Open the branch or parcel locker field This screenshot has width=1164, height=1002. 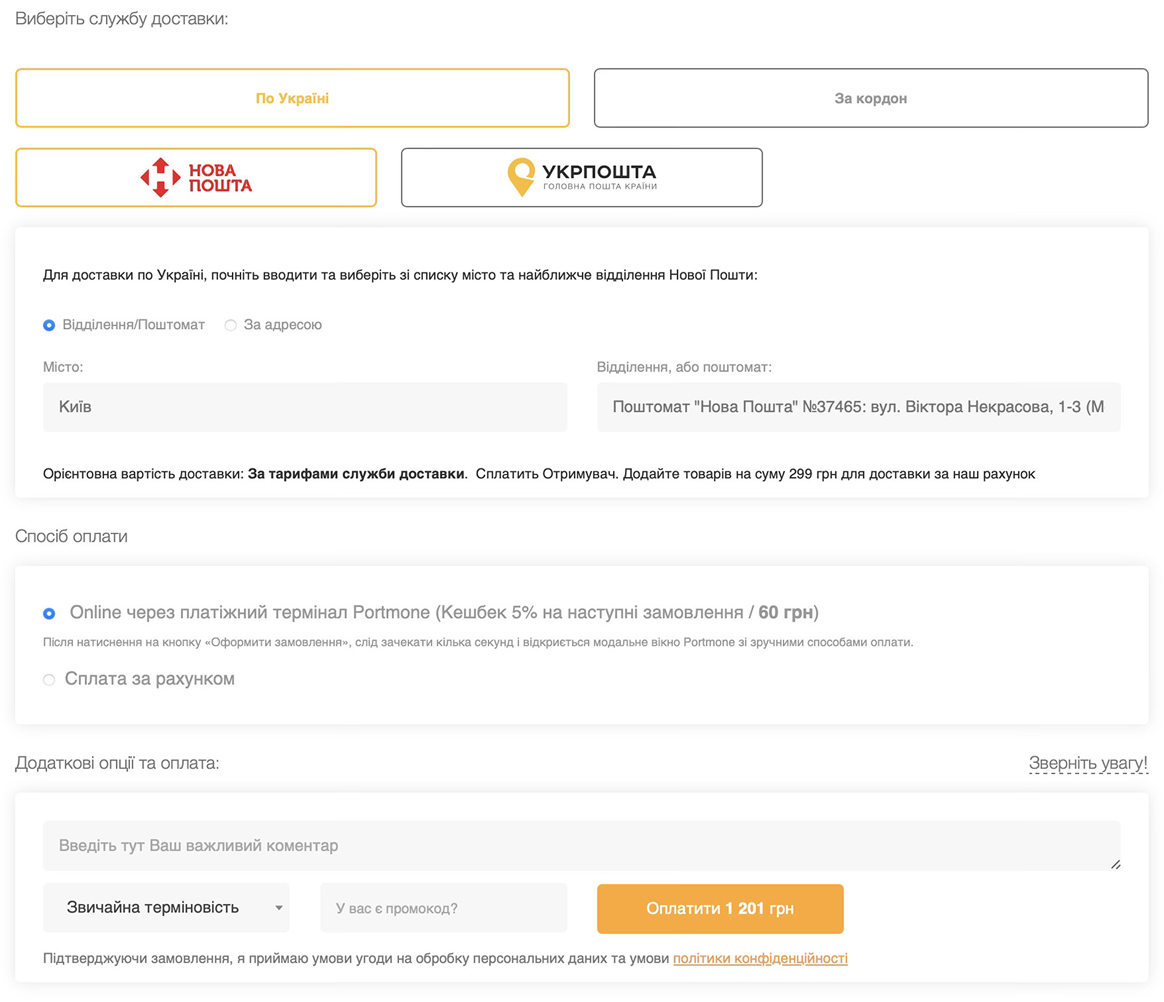pos(858,407)
